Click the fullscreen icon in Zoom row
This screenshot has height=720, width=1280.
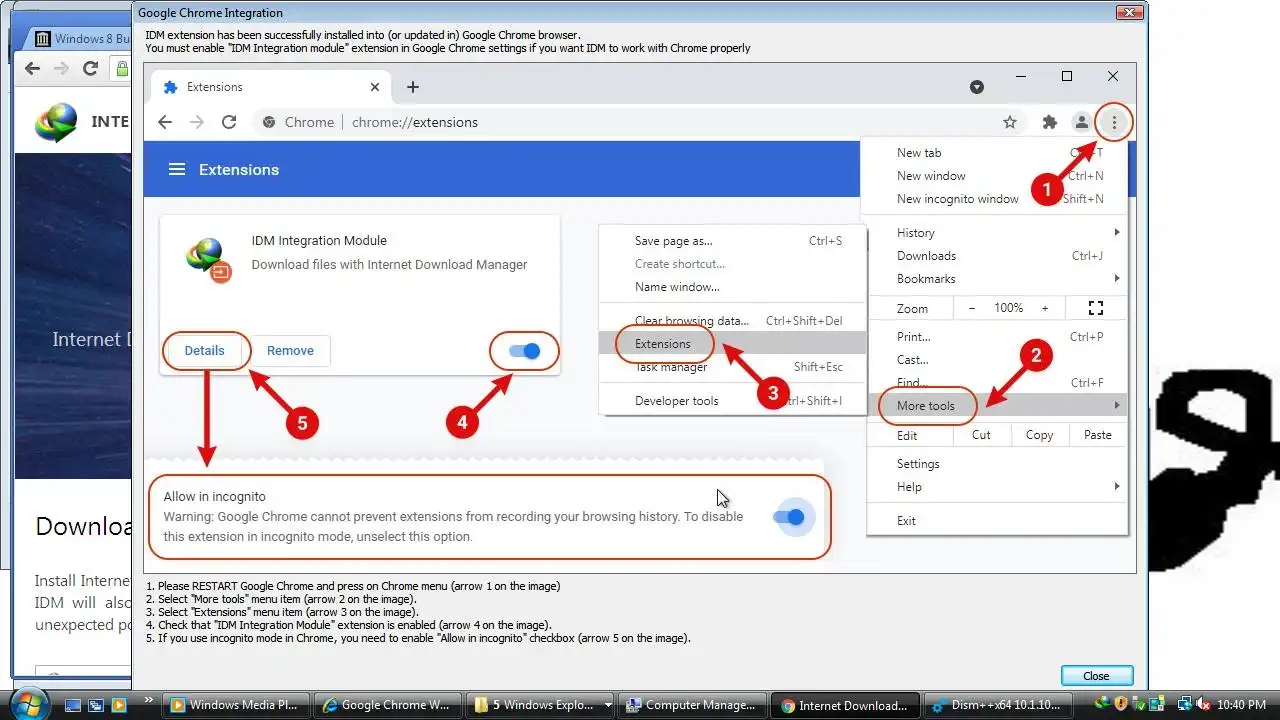point(1096,308)
